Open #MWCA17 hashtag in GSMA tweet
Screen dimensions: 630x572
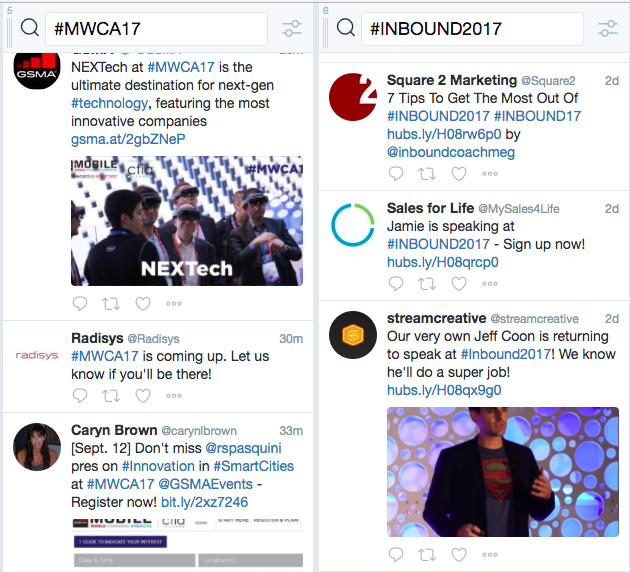tap(181, 67)
